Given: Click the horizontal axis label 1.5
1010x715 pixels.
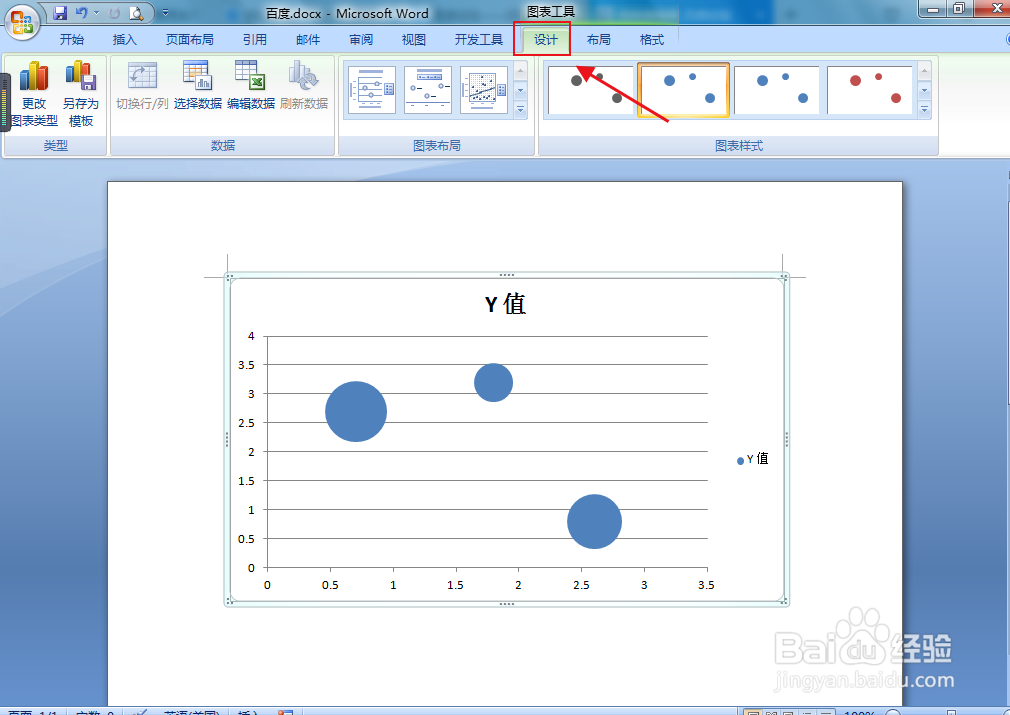Looking at the screenshot, I should pos(455,585).
